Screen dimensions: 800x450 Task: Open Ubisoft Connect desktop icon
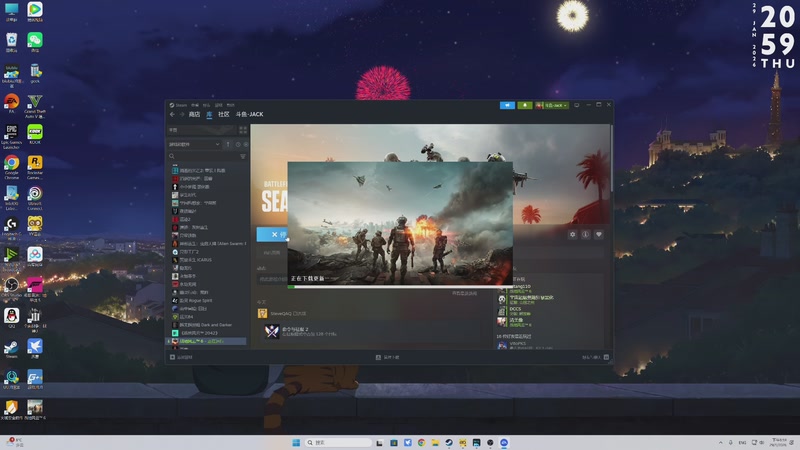(35, 198)
